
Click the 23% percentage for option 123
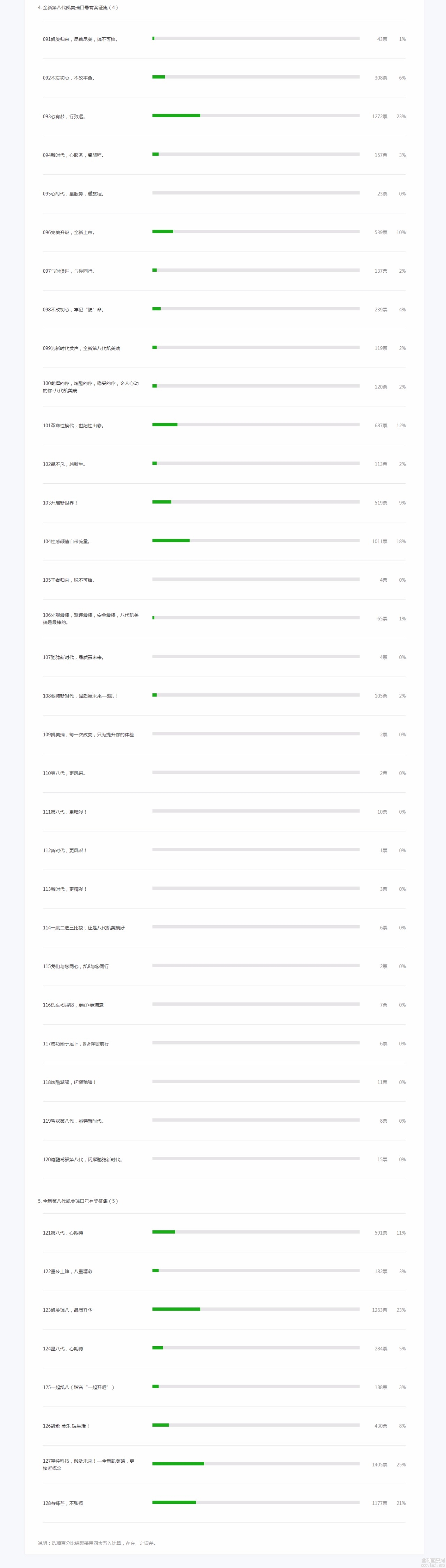[401, 1309]
